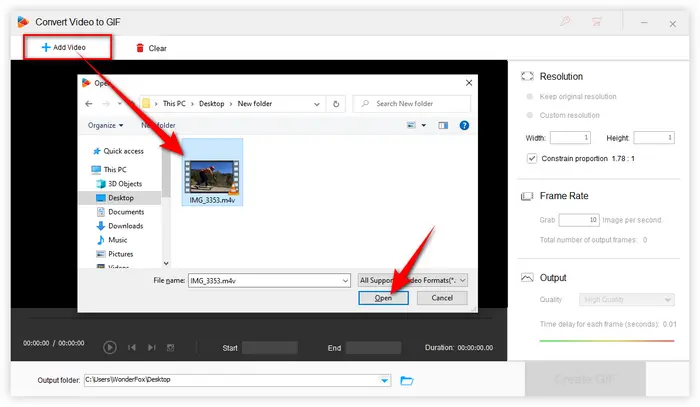700x407 pixels.
Task: Click the File name input field
Action: [x=265, y=281]
